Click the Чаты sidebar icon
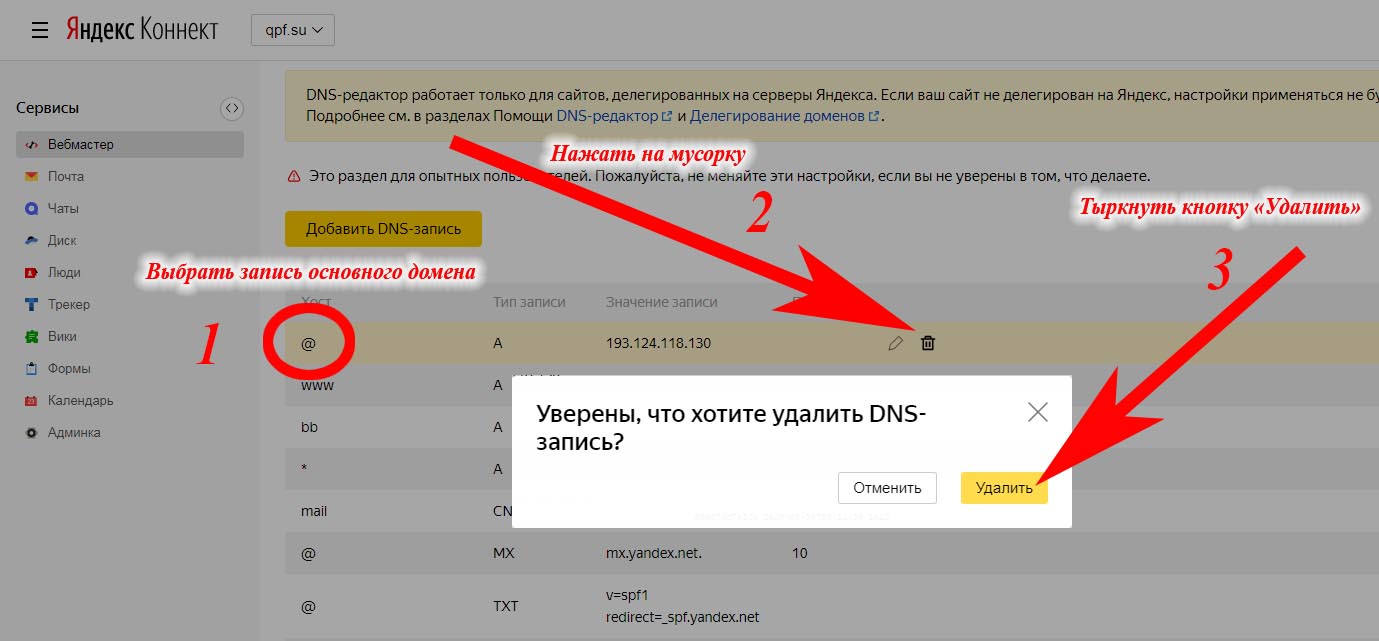The image size is (1379, 641). click(31, 208)
